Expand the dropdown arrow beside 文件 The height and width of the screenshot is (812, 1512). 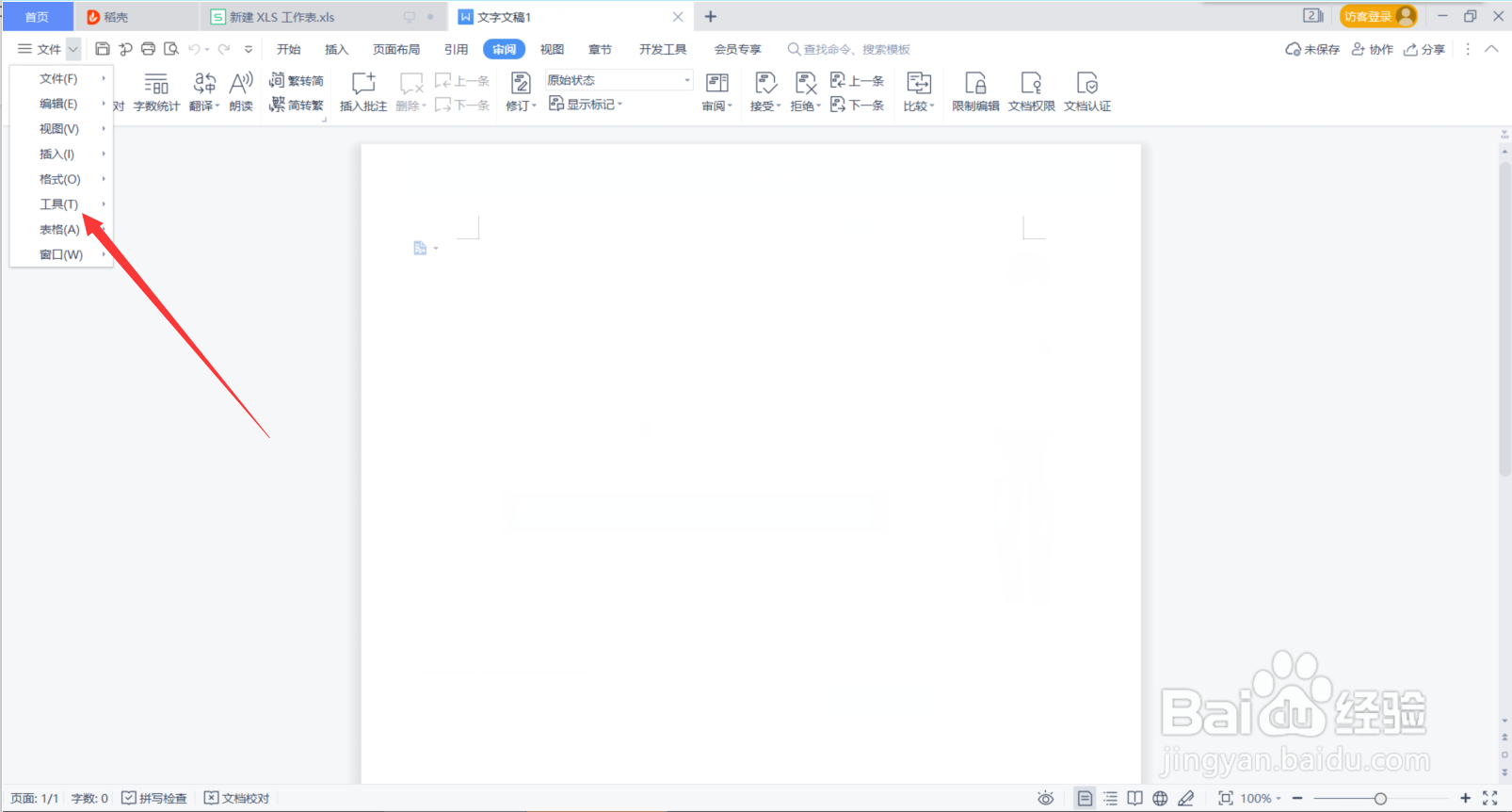point(73,49)
